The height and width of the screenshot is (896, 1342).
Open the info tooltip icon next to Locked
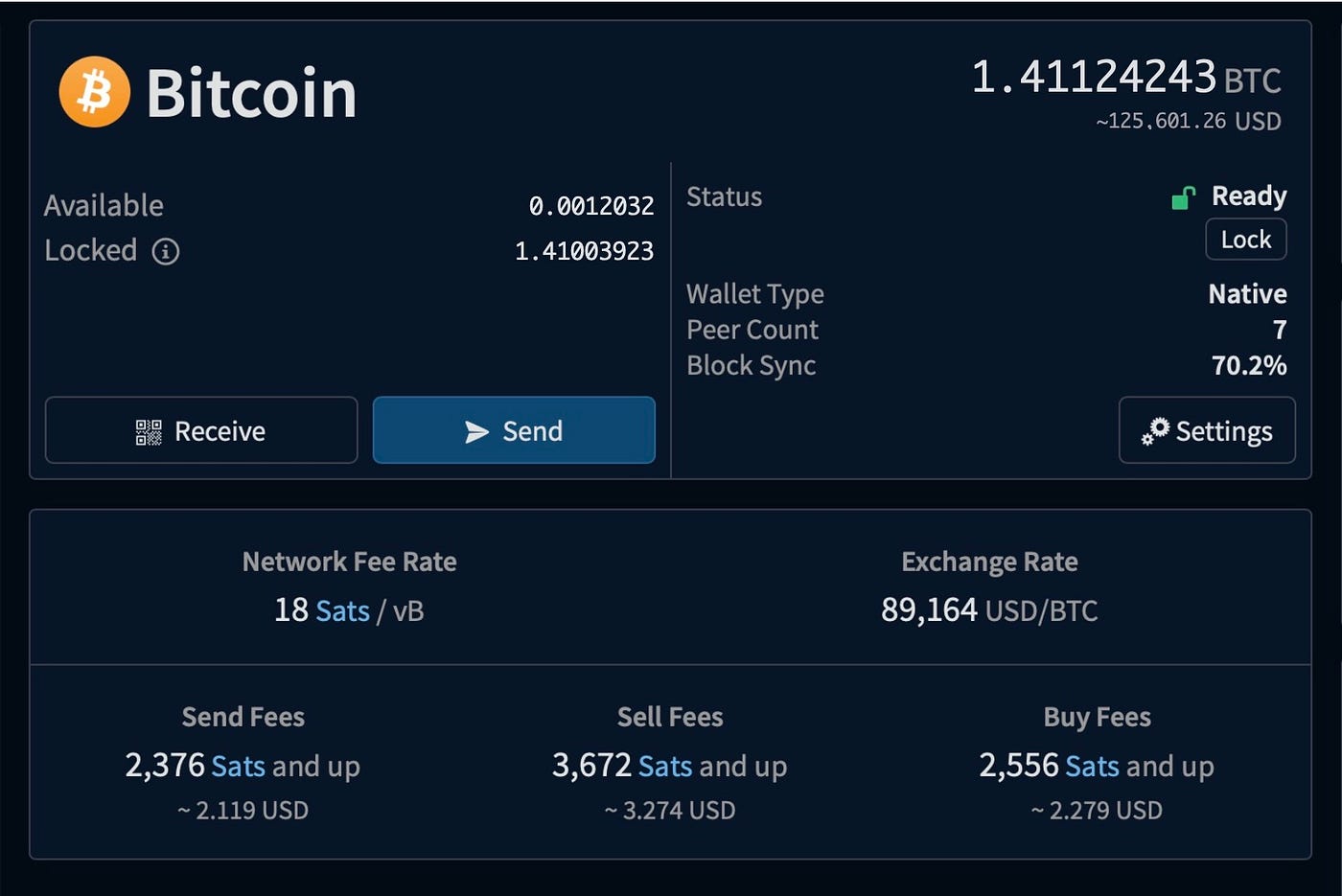point(166,252)
